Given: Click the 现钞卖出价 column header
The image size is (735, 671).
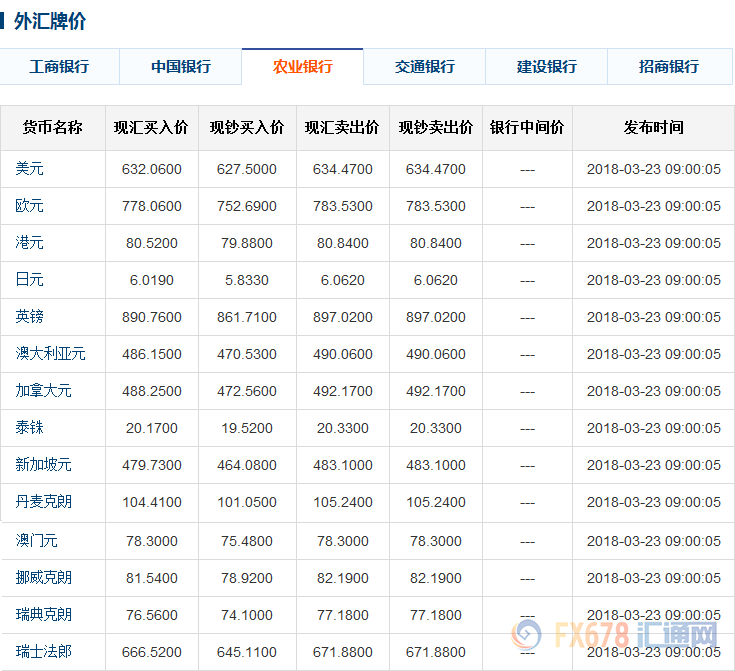Looking at the screenshot, I should (436, 128).
